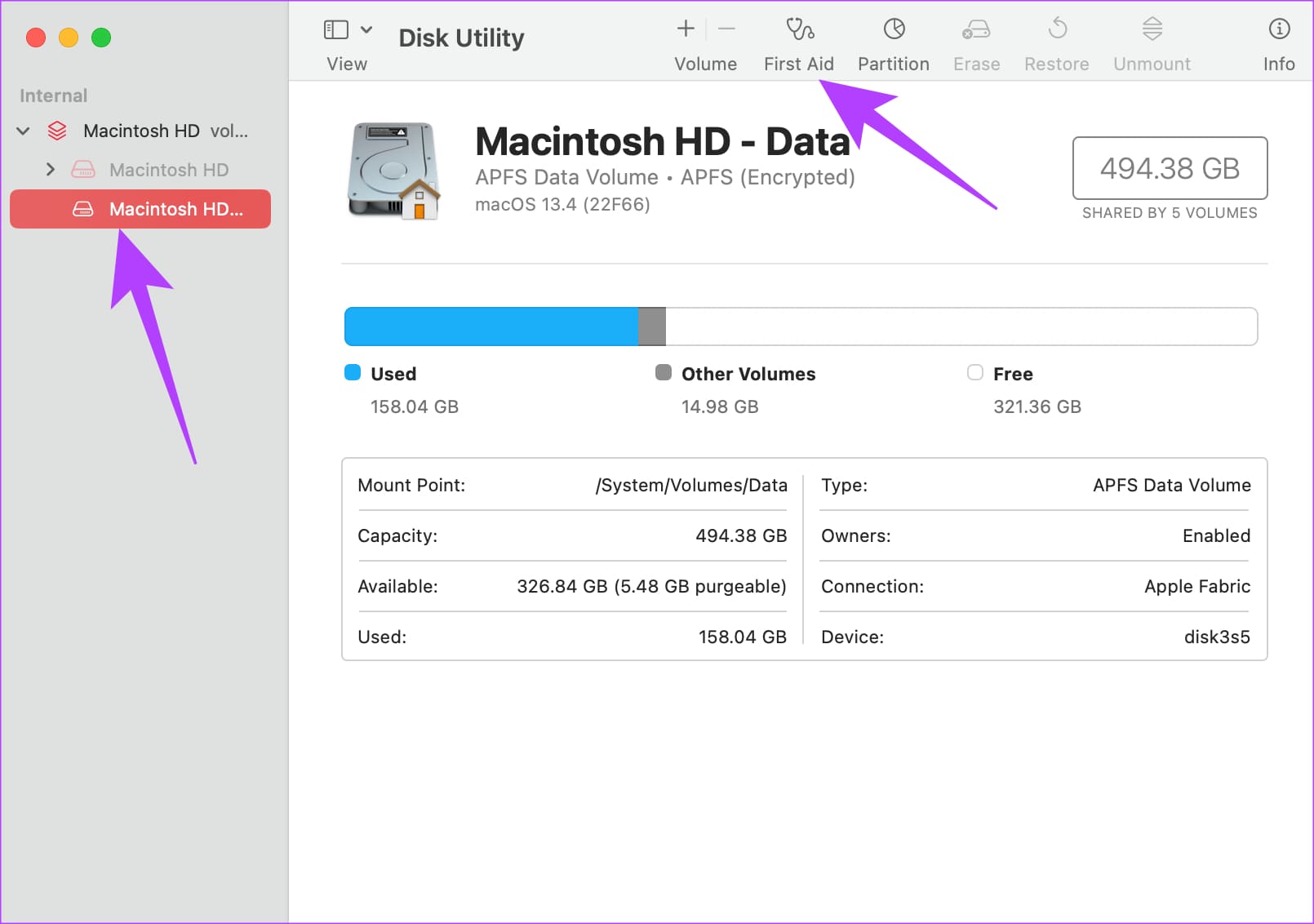Image resolution: width=1314 pixels, height=924 pixels.
Task: Click the blue Used legend swatch
Action: [353, 373]
